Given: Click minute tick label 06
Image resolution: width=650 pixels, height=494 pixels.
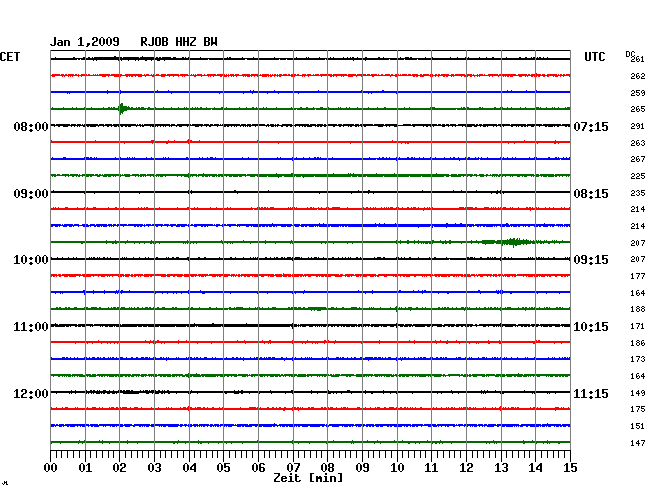Looking at the screenshot, I should 258,468.
